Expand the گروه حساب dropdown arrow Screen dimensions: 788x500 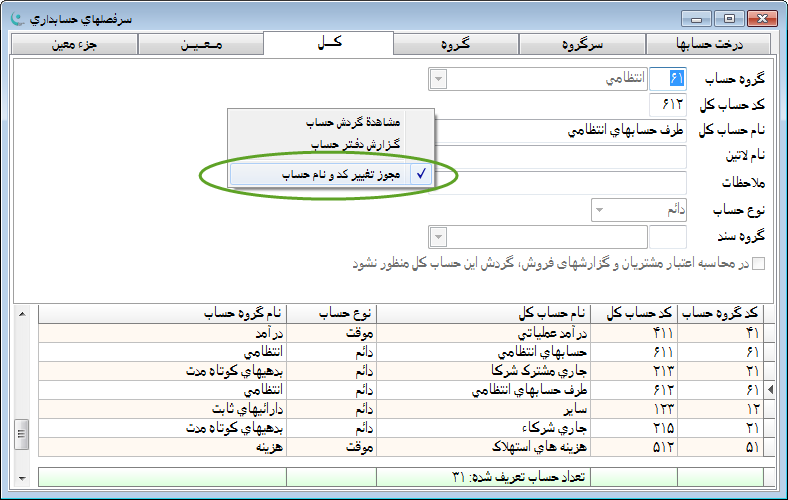pyautogui.click(x=438, y=79)
